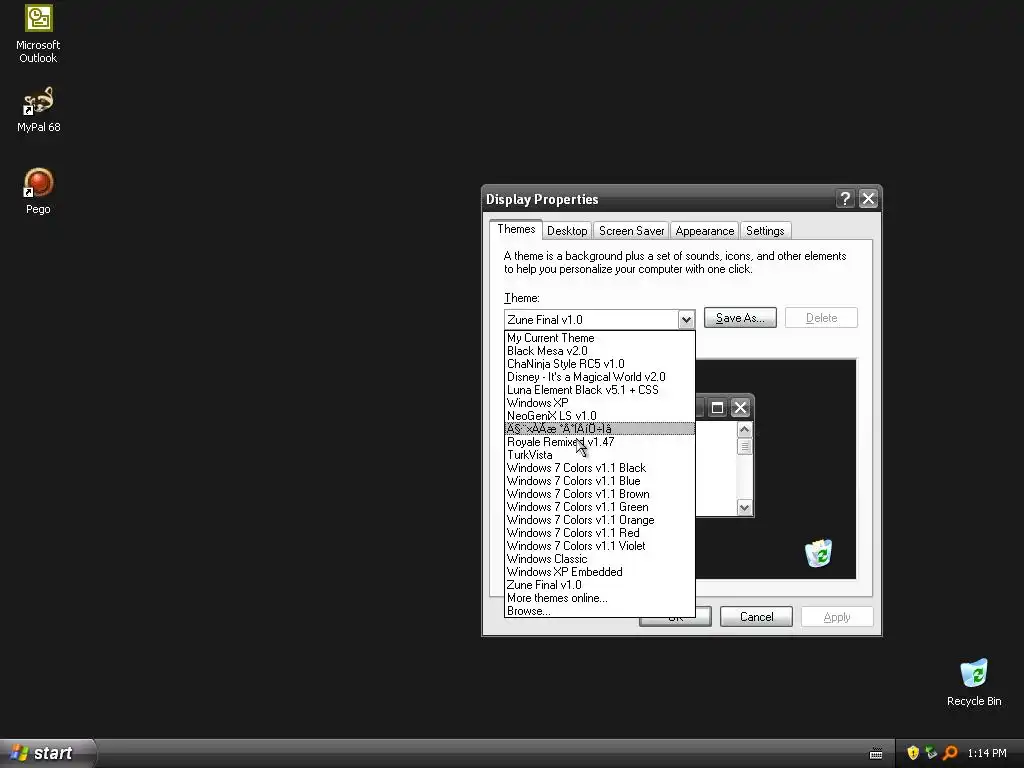Click the preview window's close X icon
Image resolution: width=1024 pixels, height=768 pixels.
740,408
